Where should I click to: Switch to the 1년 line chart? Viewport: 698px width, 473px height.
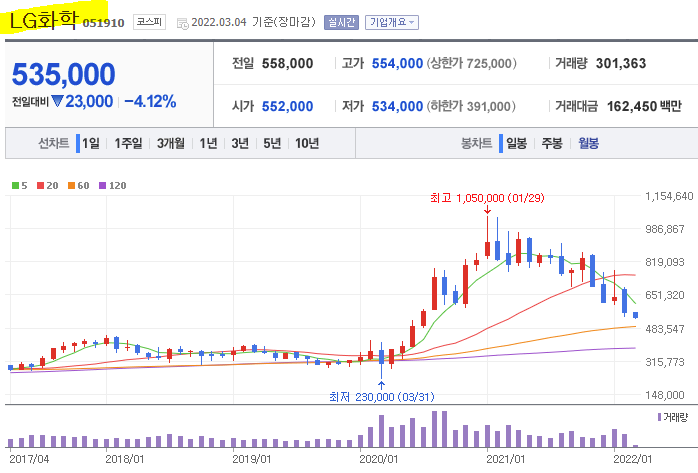(x=208, y=143)
